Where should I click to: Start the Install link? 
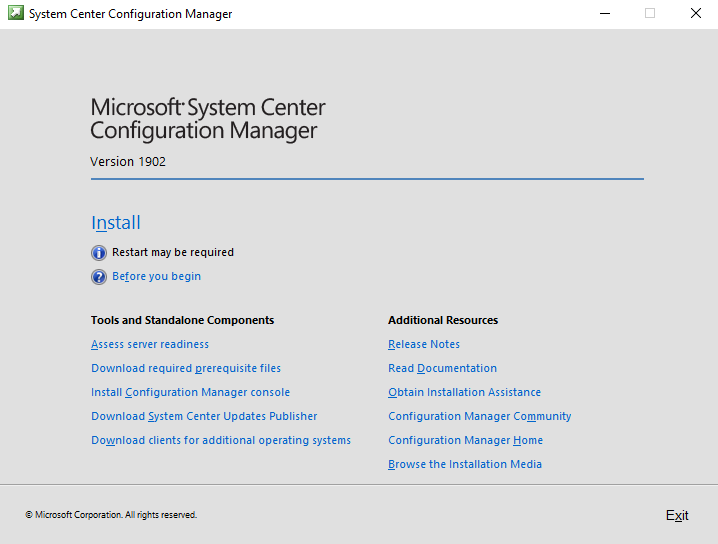tap(116, 223)
